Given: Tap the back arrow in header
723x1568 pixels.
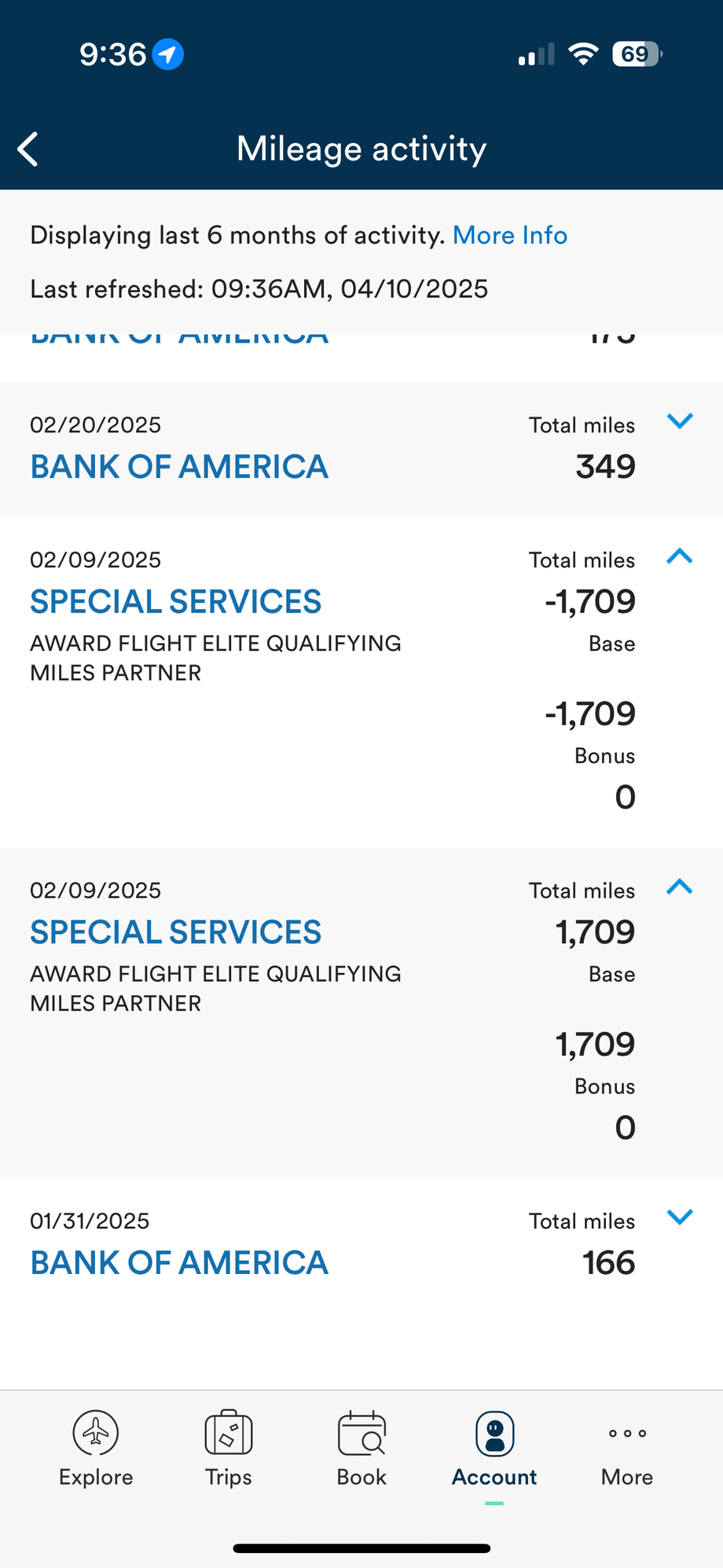Looking at the screenshot, I should click(28, 149).
